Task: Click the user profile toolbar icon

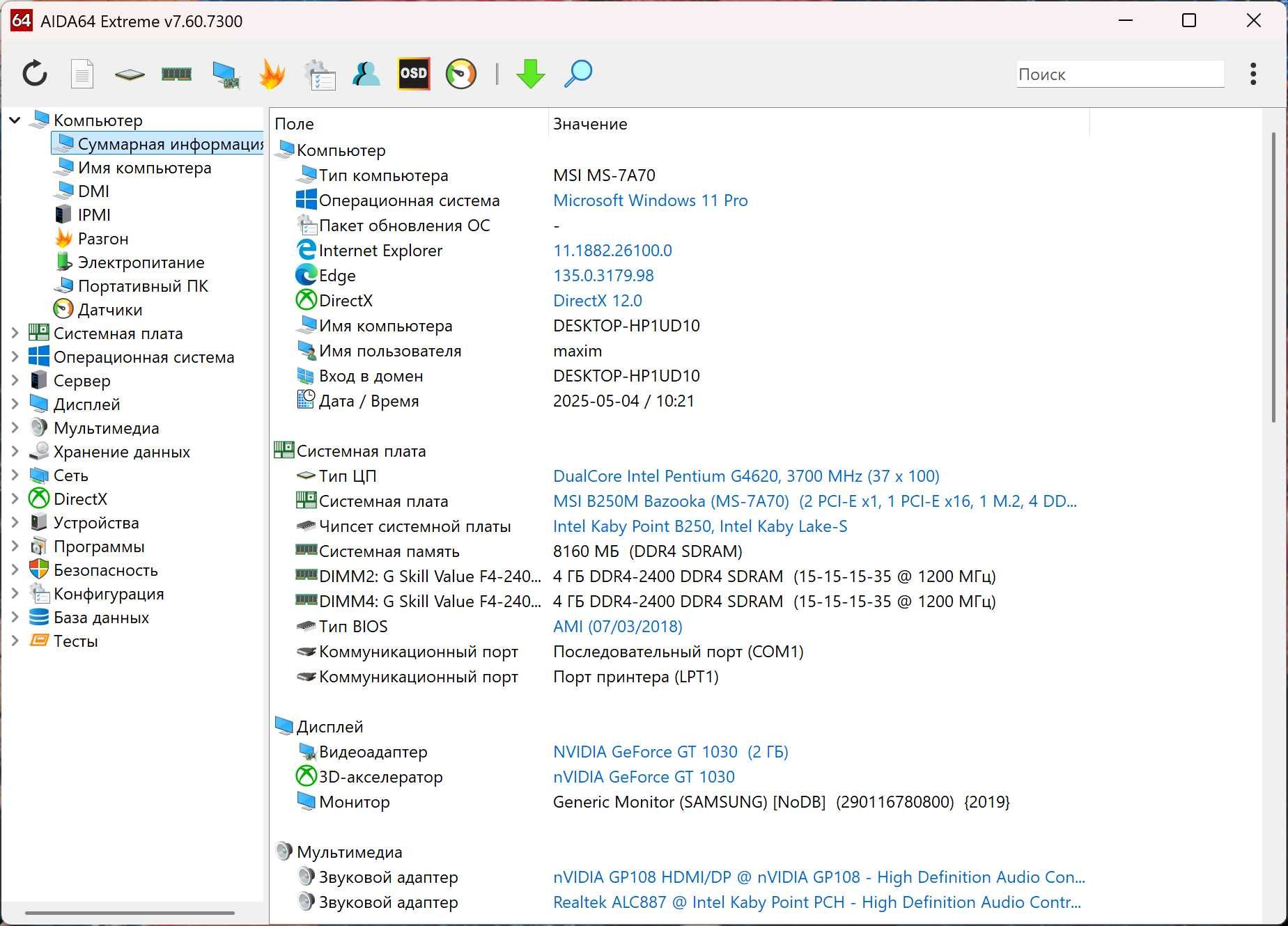Action: tap(366, 74)
